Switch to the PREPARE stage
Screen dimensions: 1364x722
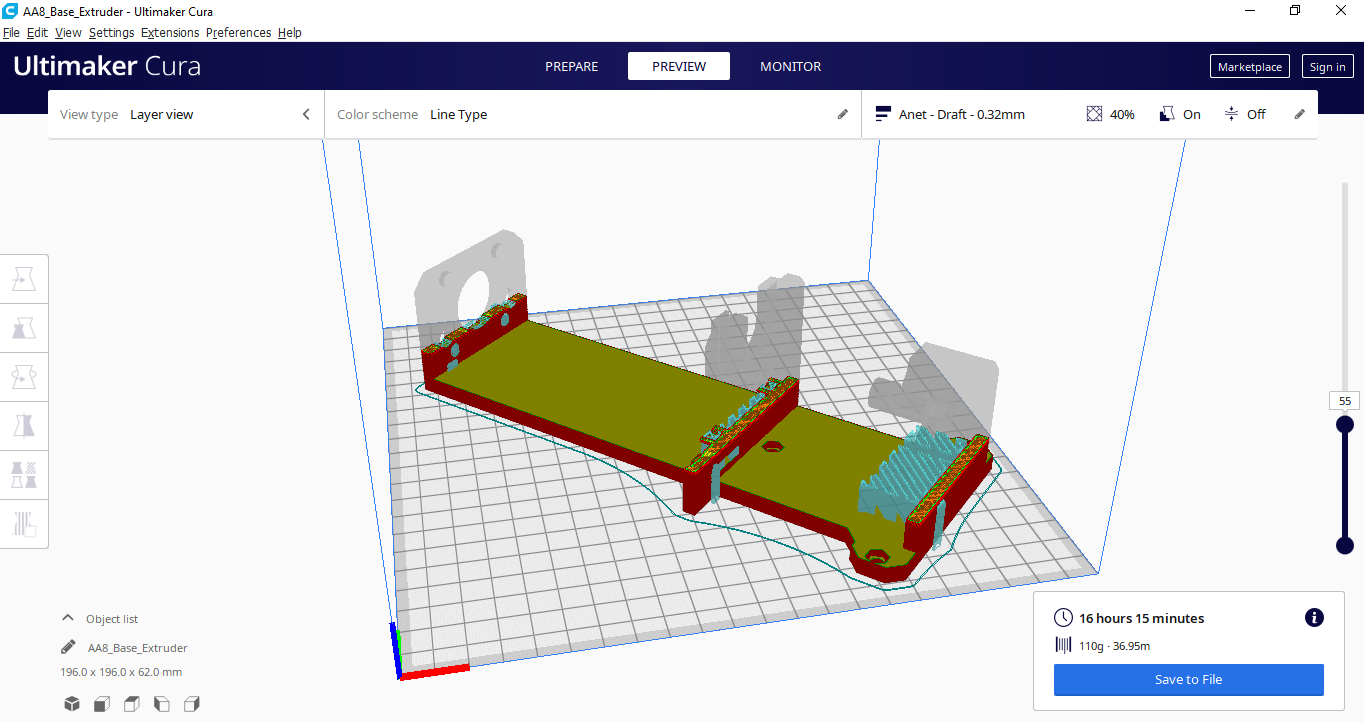tap(572, 66)
